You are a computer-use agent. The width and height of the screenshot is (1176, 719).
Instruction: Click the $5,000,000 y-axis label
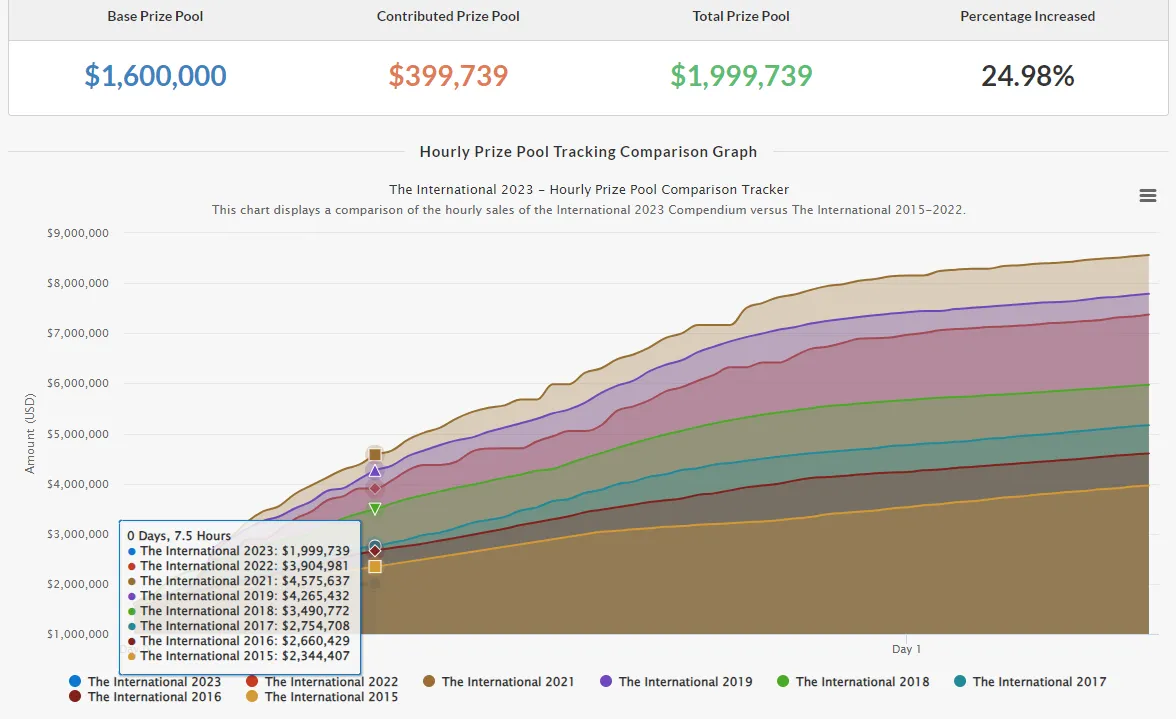coord(78,434)
